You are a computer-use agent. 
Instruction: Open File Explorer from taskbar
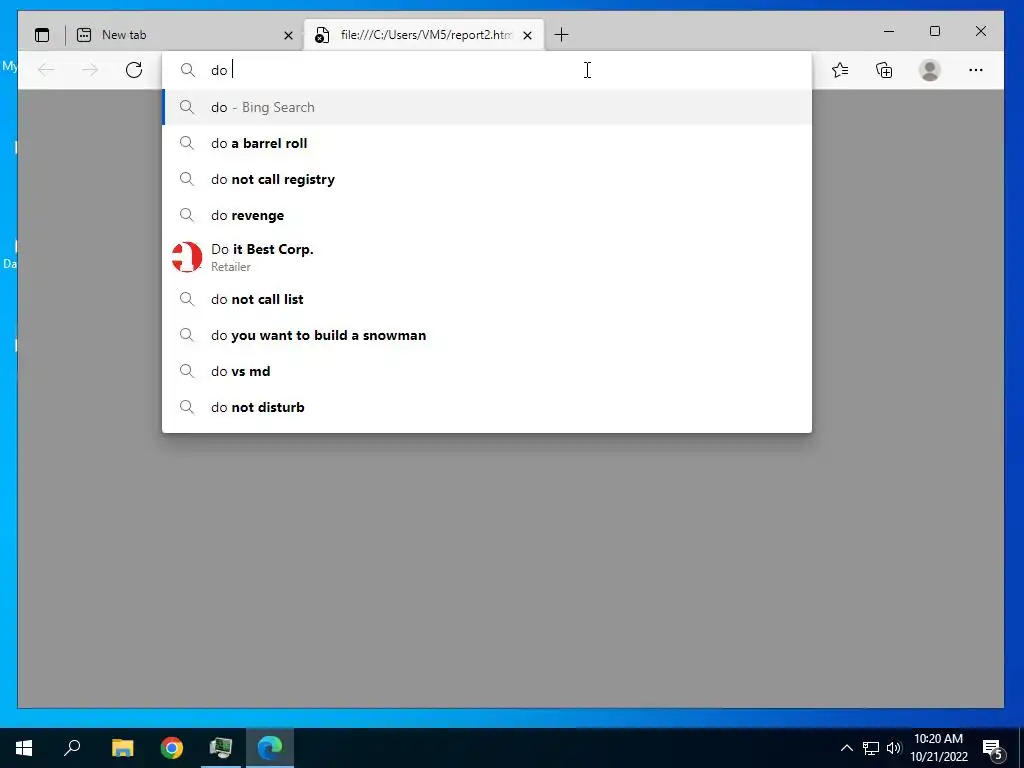click(122, 748)
